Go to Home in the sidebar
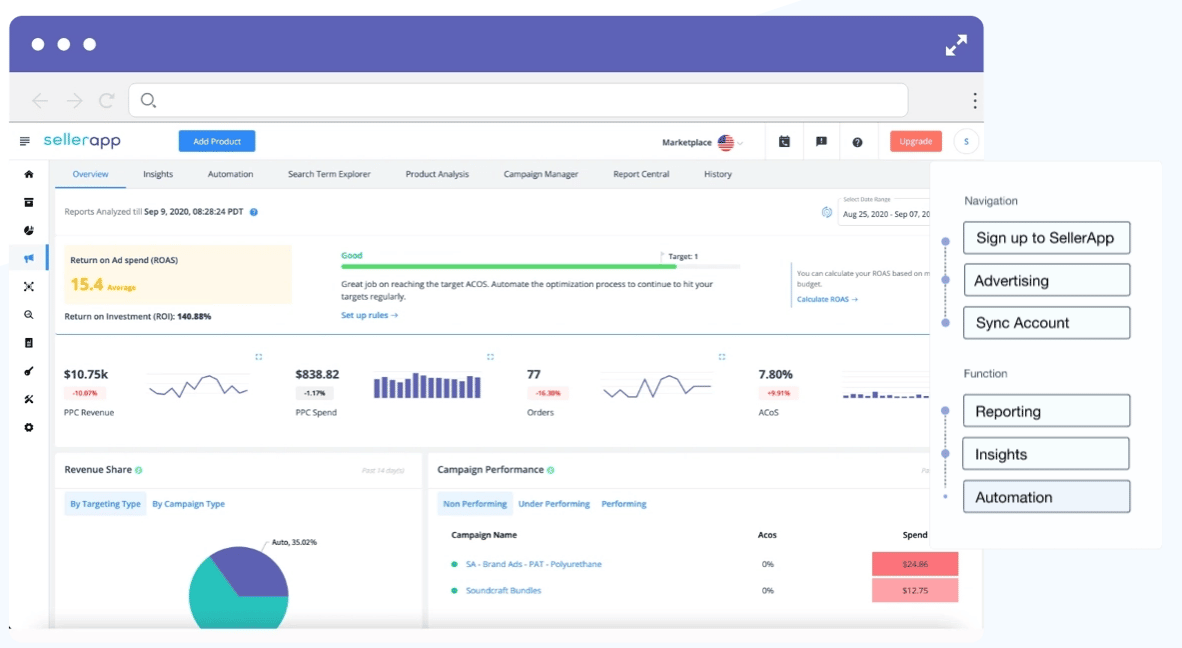 tap(29, 174)
